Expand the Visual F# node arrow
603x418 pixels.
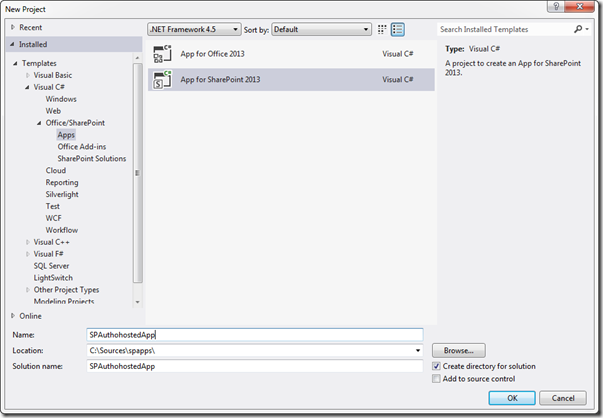tap(28, 254)
